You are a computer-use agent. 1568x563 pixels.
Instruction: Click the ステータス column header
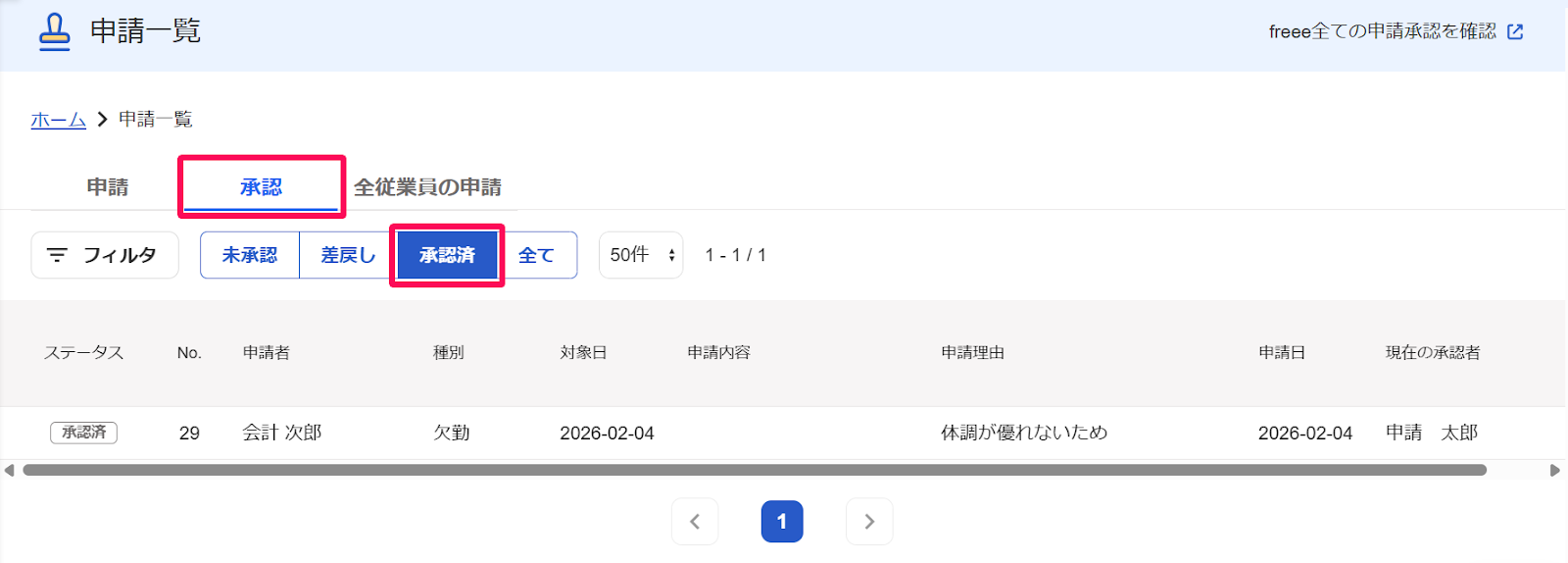click(x=84, y=352)
